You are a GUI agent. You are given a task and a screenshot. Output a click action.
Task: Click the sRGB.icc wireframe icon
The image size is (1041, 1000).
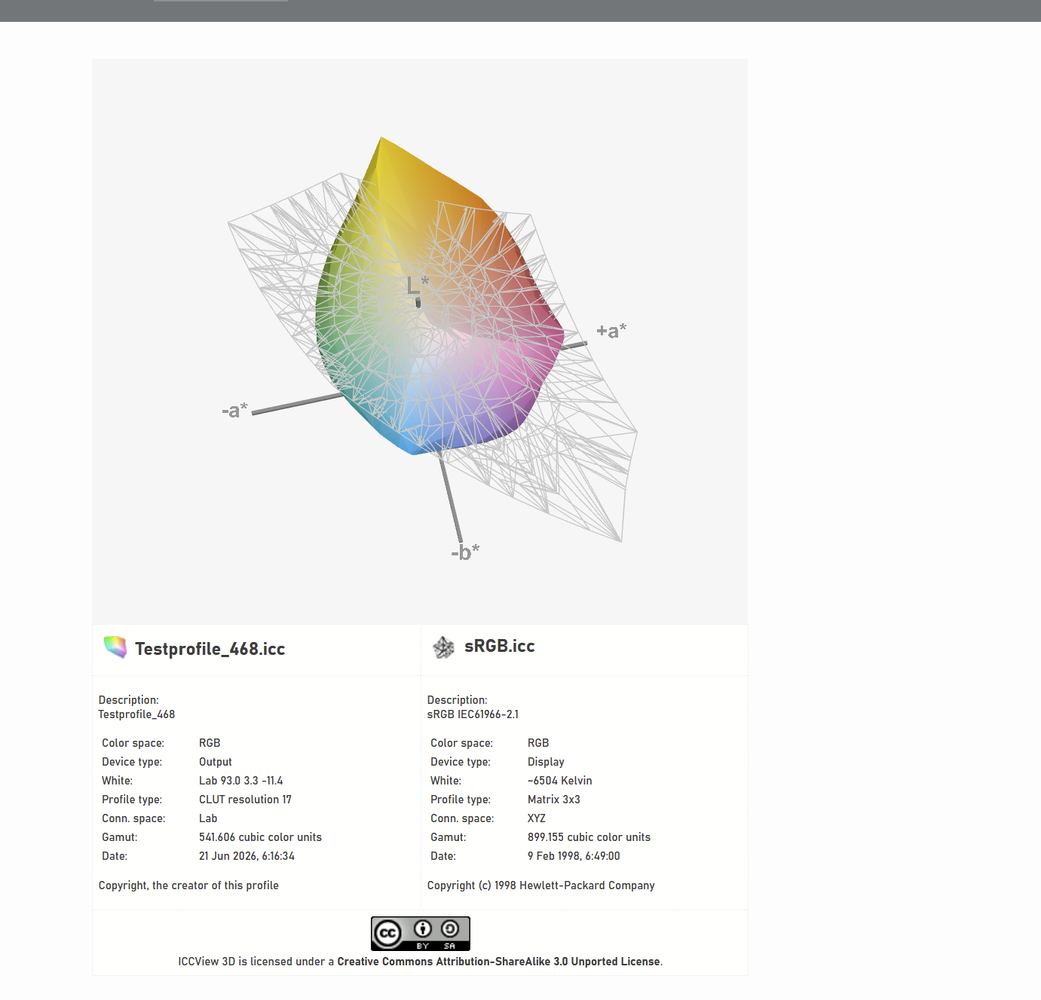point(443,647)
